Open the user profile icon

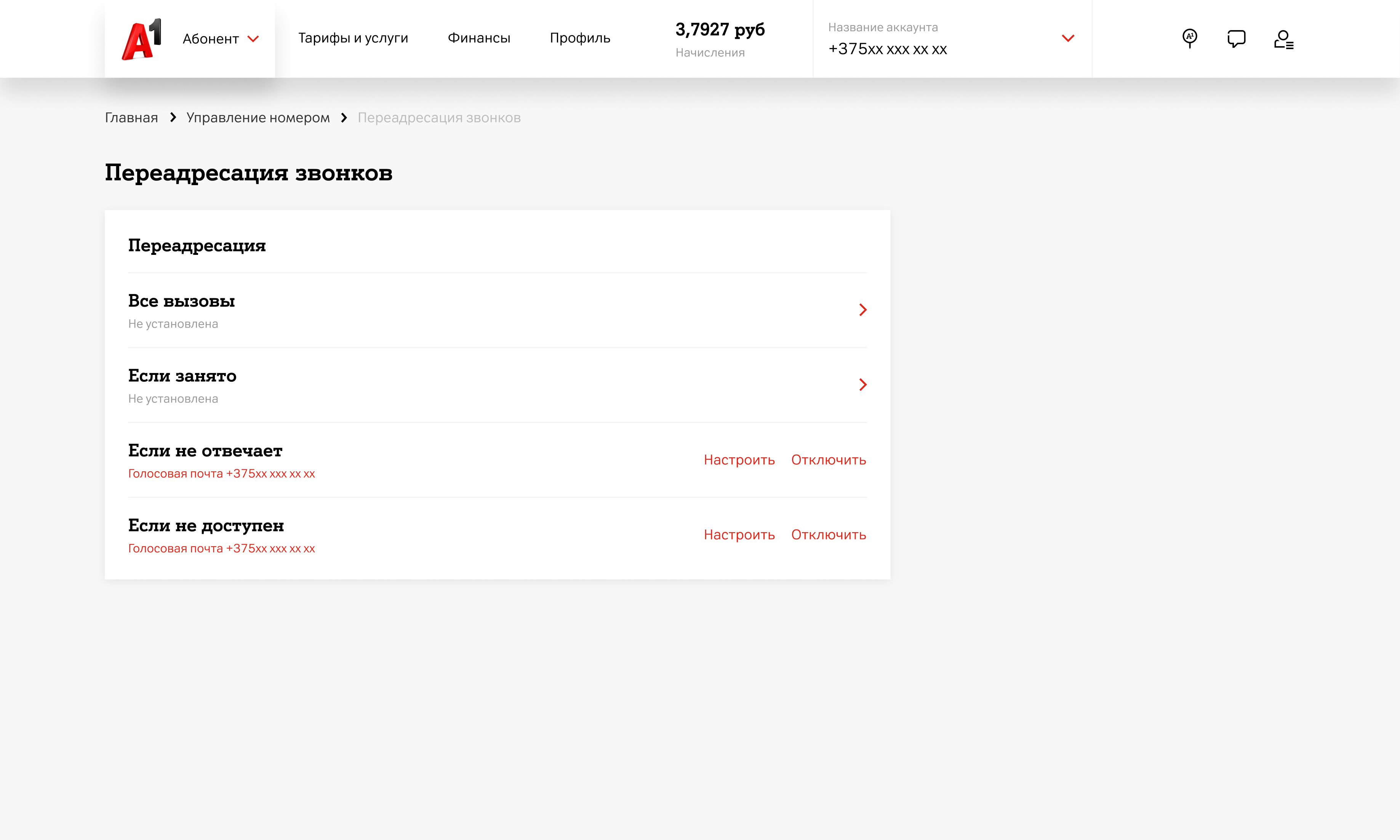point(1283,40)
